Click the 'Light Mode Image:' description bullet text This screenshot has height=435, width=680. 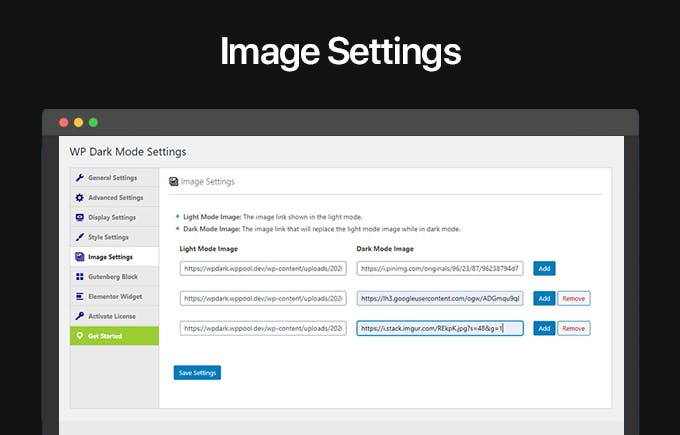pos(273,217)
